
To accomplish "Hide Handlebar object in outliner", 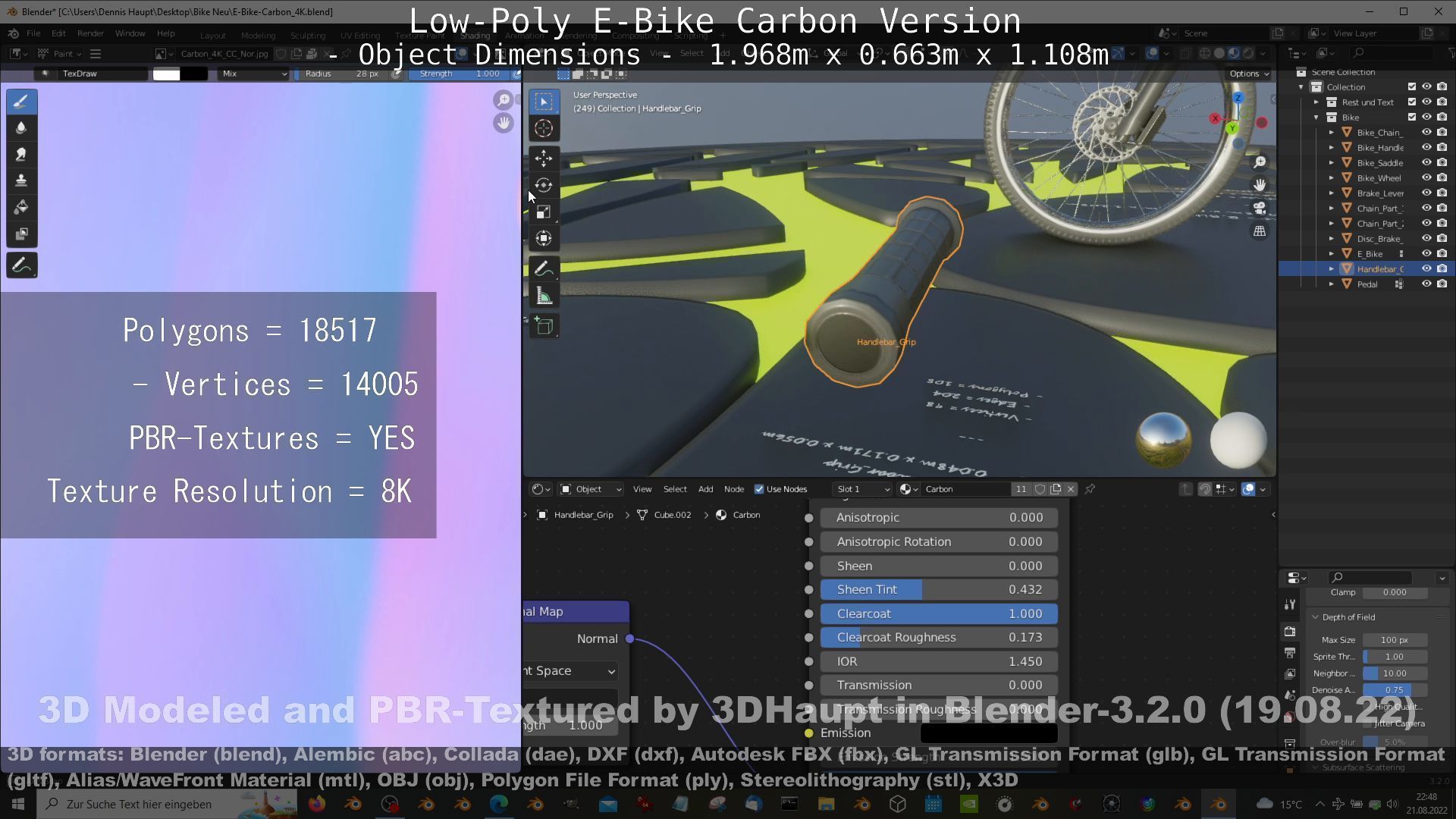I will (x=1426, y=269).
